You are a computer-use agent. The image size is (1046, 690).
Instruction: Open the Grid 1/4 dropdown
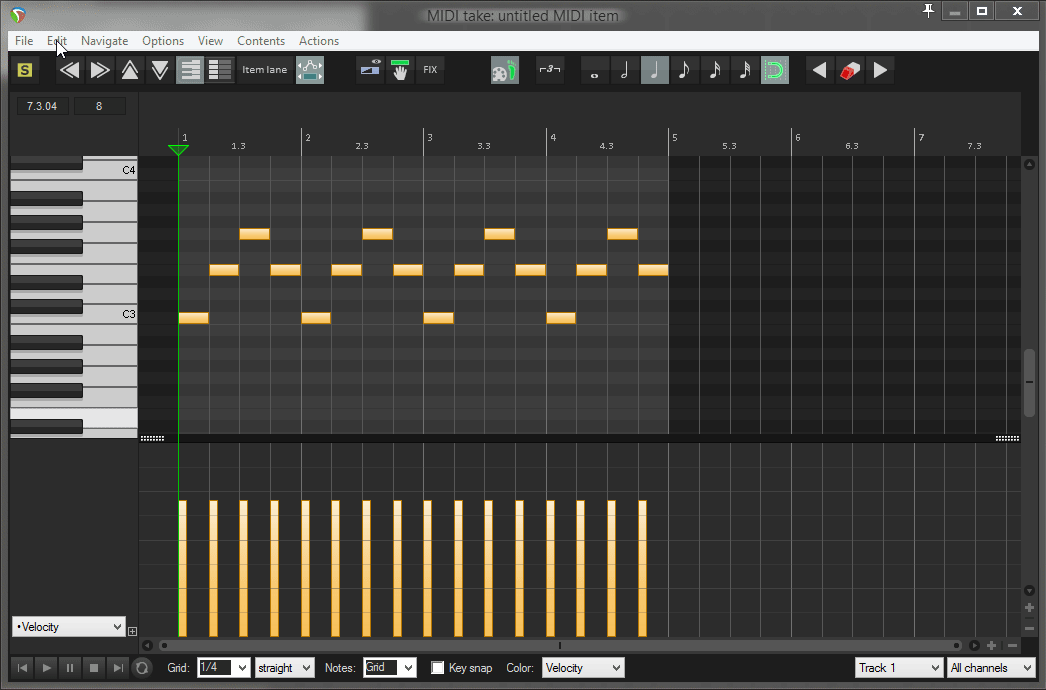[223, 667]
